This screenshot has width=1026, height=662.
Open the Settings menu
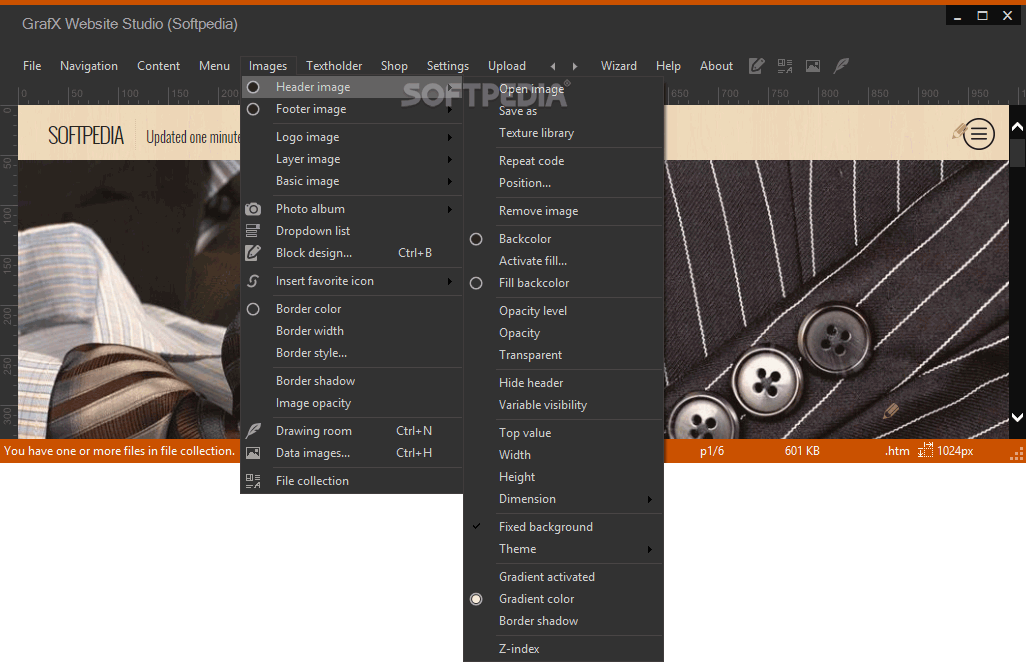(x=448, y=66)
